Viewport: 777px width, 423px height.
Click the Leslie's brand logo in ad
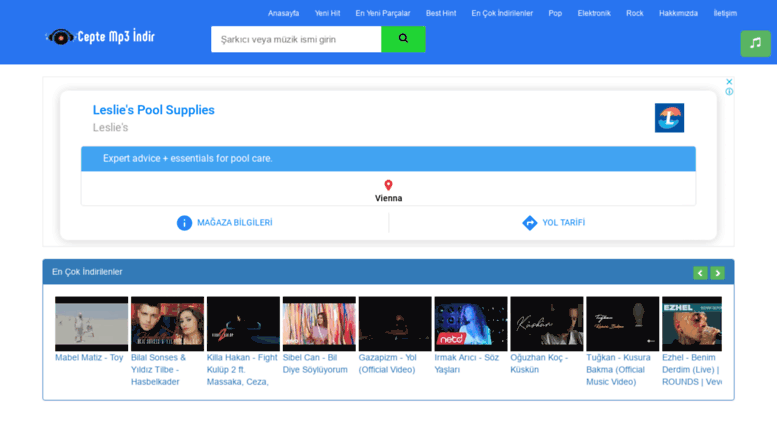tap(669, 118)
